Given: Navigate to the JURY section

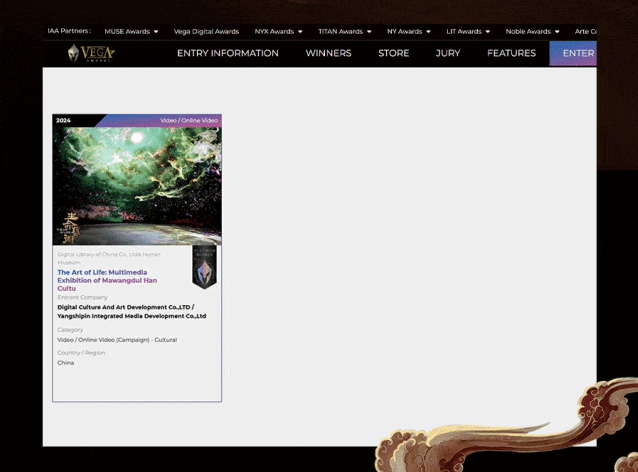Looking at the screenshot, I should 448,53.
